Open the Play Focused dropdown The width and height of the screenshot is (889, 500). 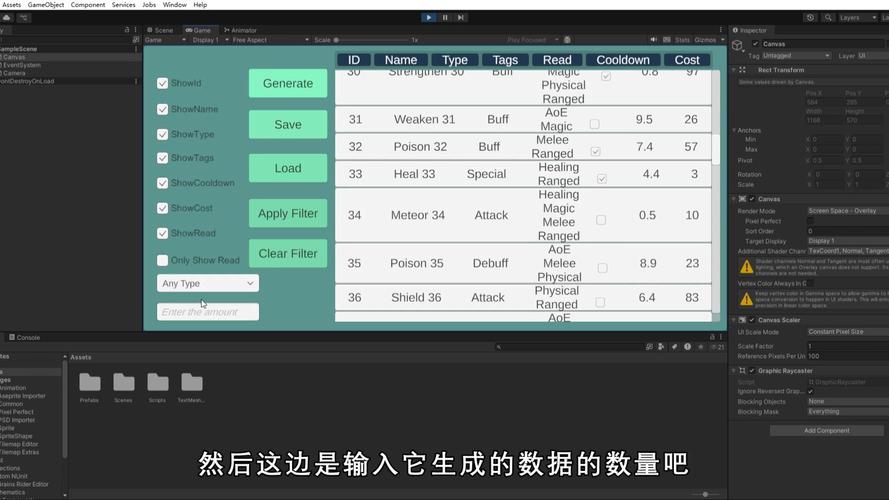coord(533,40)
